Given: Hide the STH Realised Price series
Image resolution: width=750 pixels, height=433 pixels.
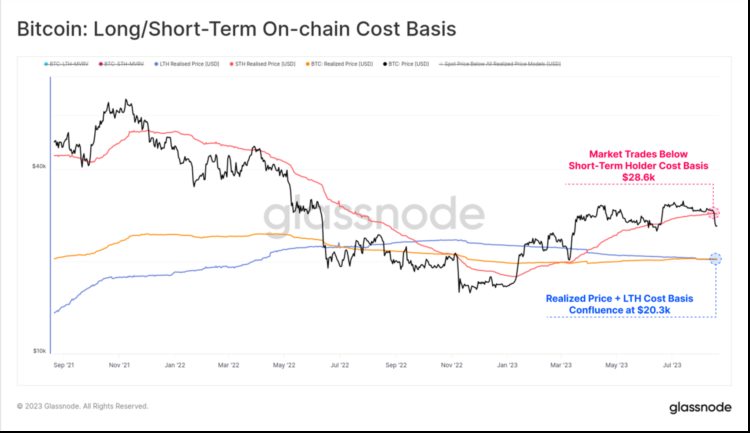Looking at the screenshot, I should [x=264, y=64].
